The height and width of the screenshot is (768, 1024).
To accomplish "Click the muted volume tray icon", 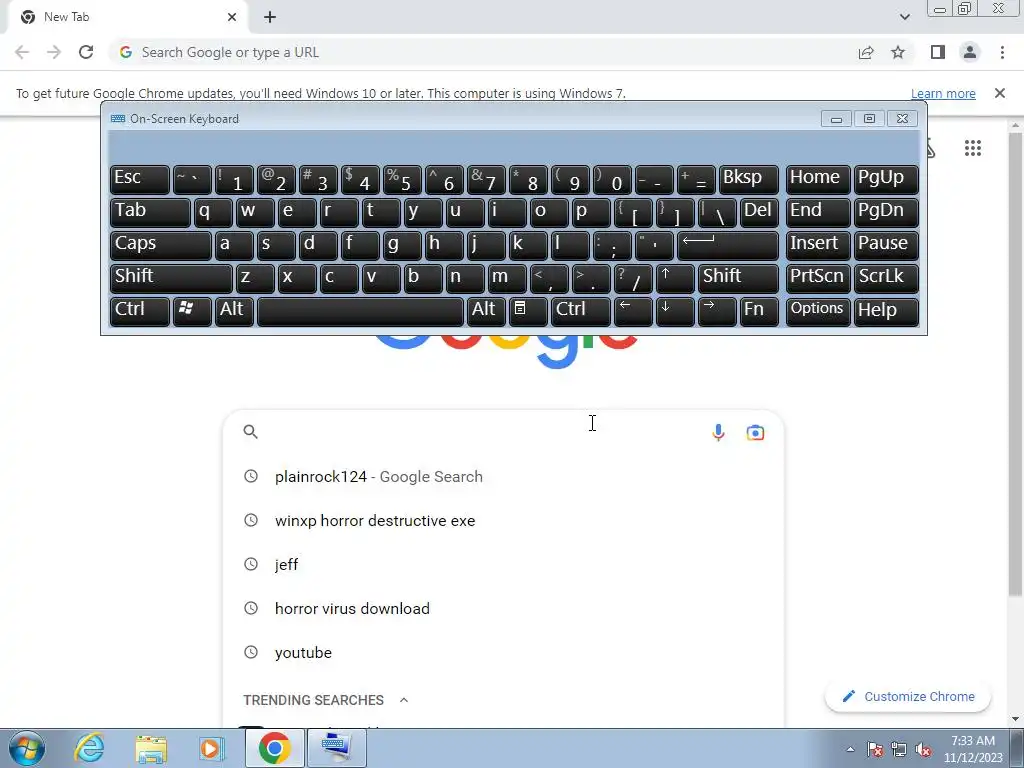I will coord(923,749).
